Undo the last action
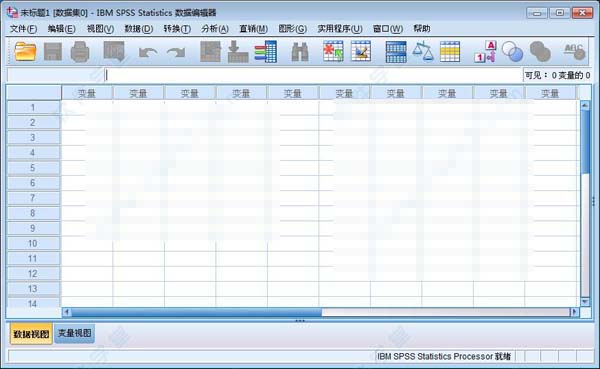Image resolution: width=600 pixels, height=369 pixels. point(148,52)
